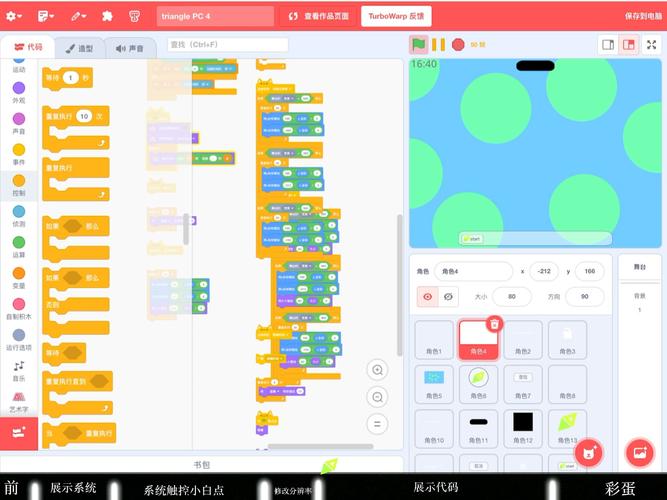The image size is (667, 500).
Task: Select the Sensing block category
Action: [x=19, y=216]
